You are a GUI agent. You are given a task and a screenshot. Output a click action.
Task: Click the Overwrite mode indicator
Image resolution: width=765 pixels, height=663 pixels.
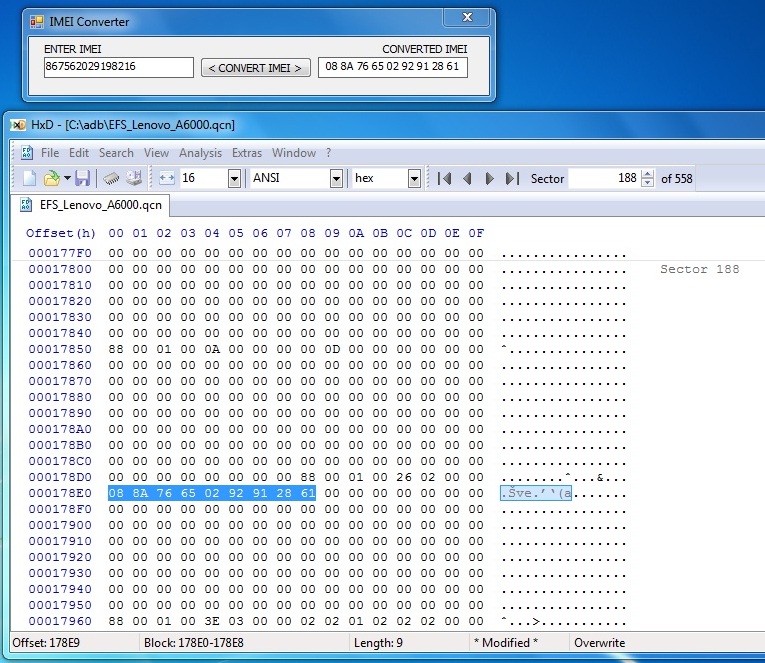600,643
